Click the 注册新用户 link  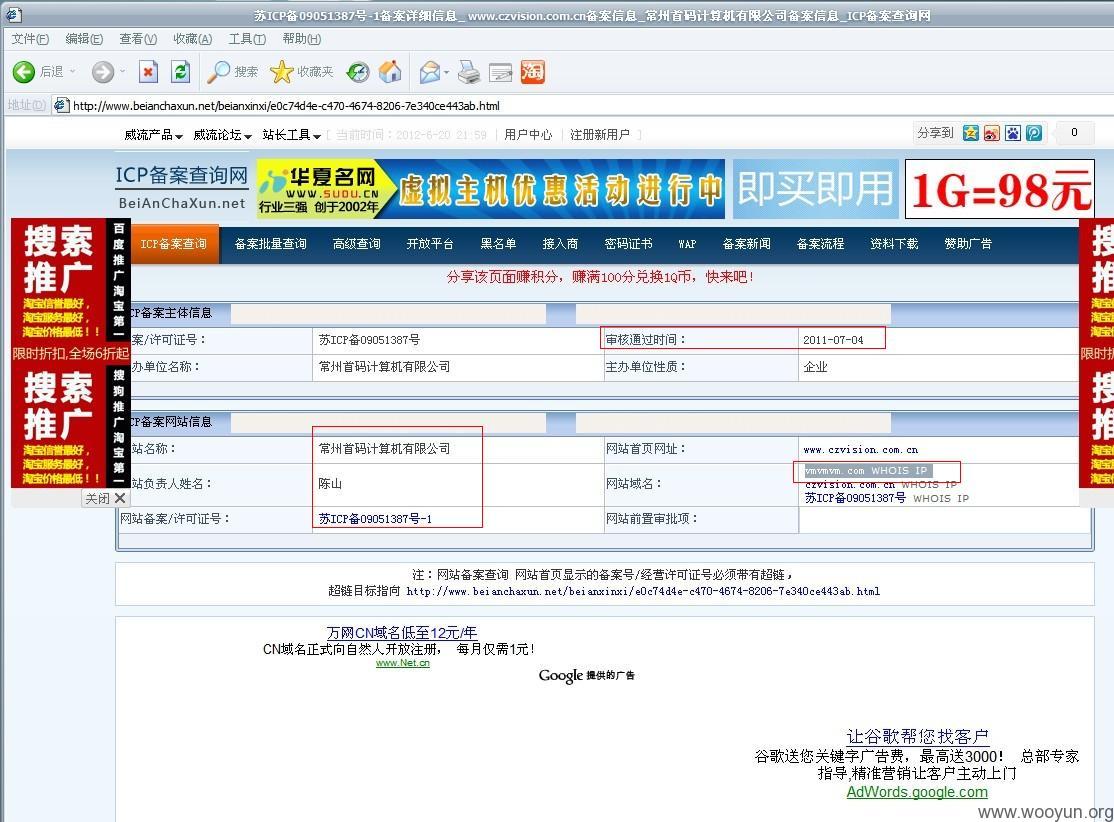(600, 135)
